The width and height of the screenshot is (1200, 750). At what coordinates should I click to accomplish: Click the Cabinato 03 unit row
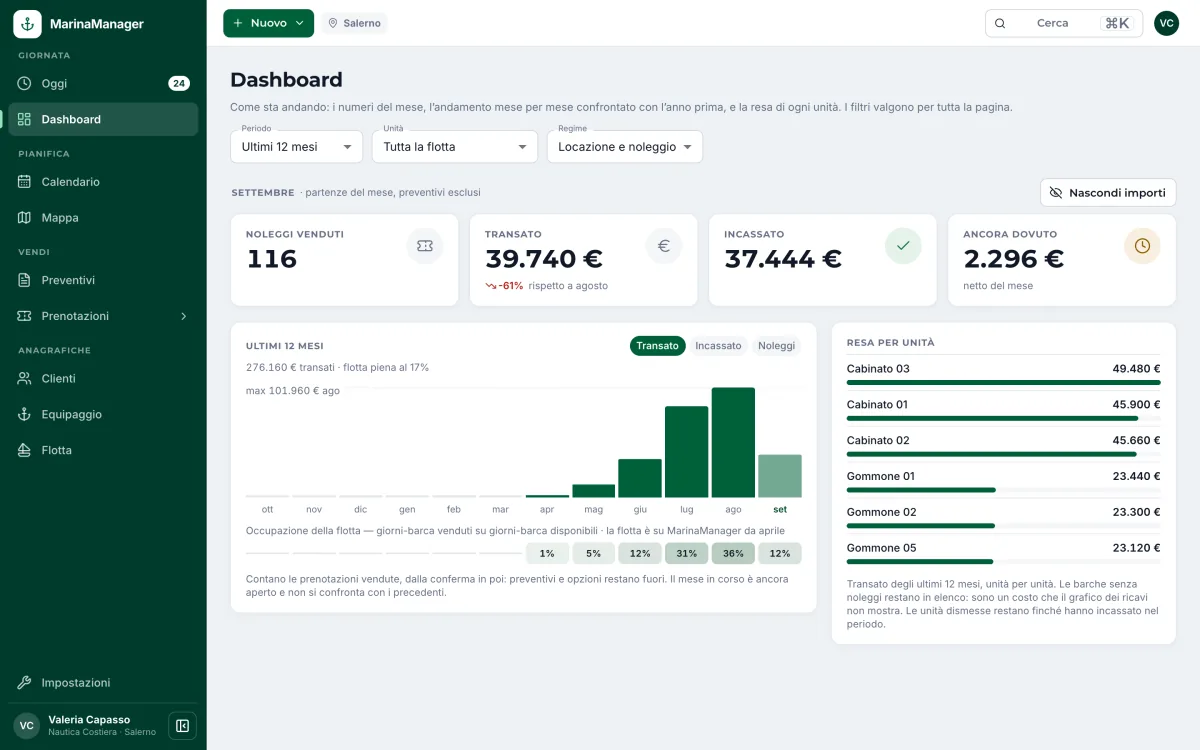point(1003,373)
